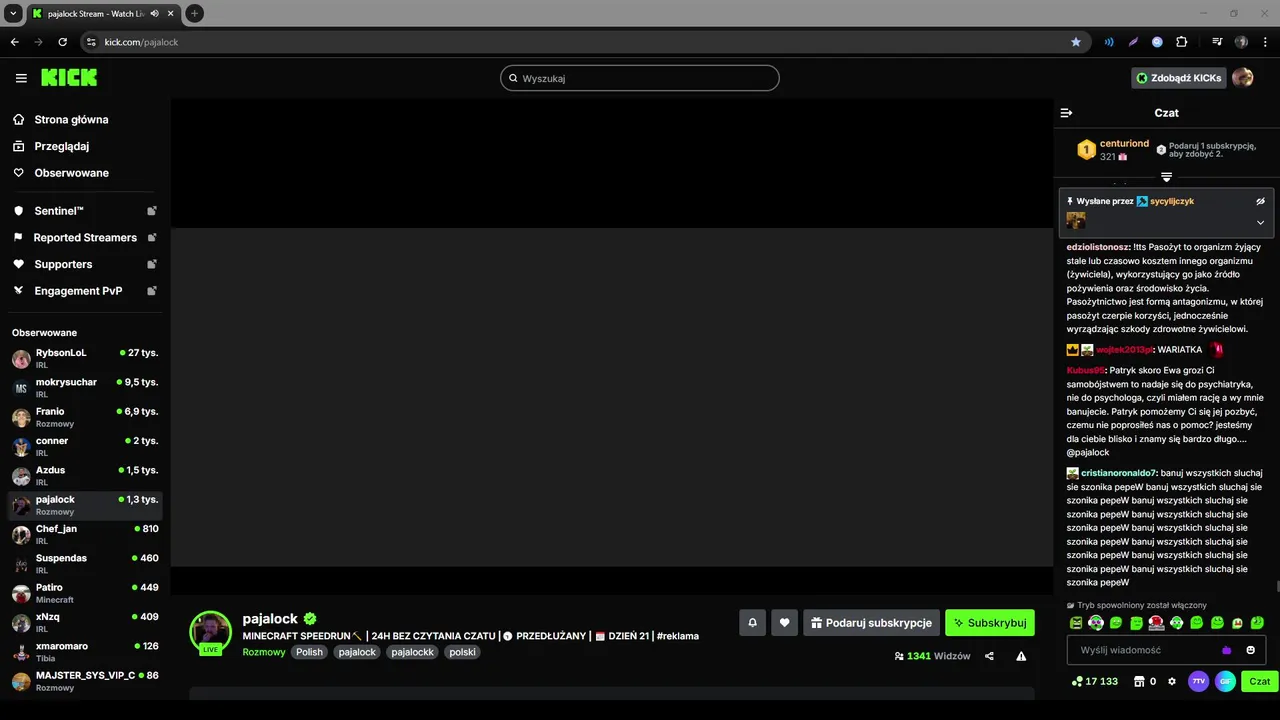Open the Azdus followed channel

tap(85, 476)
